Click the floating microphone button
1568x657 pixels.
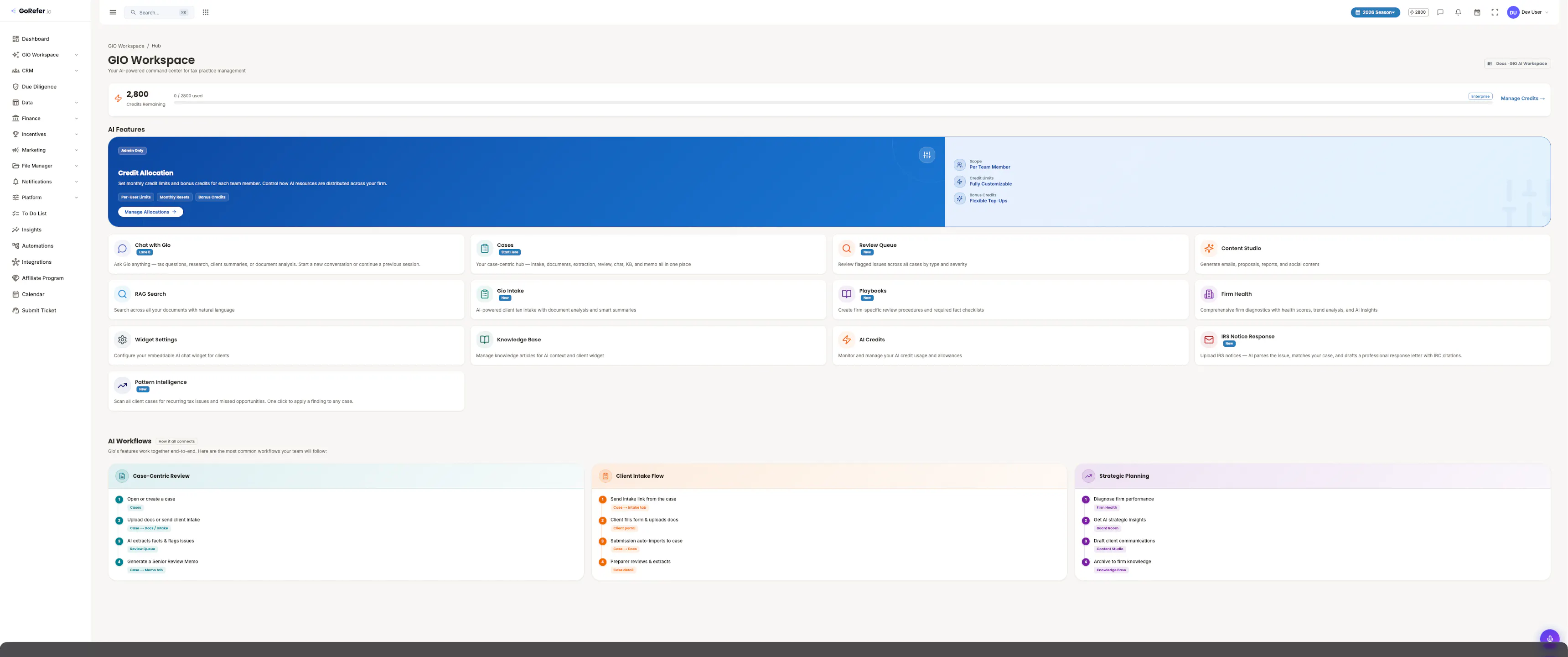(1550, 638)
